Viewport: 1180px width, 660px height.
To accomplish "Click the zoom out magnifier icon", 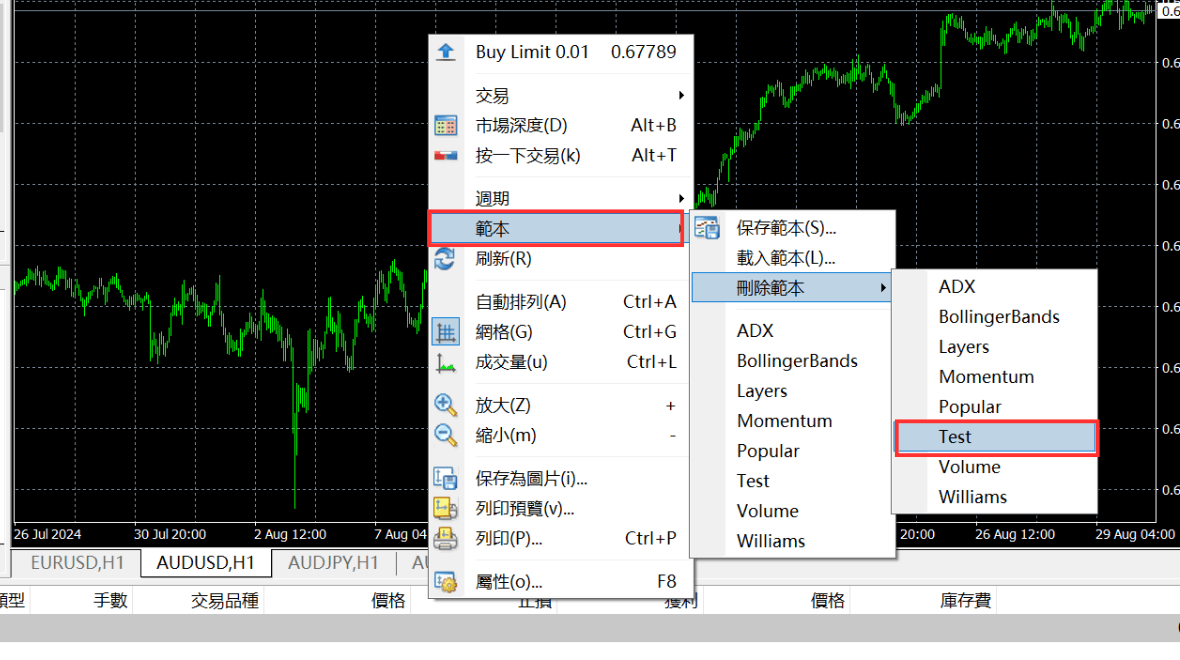I will pos(446,435).
